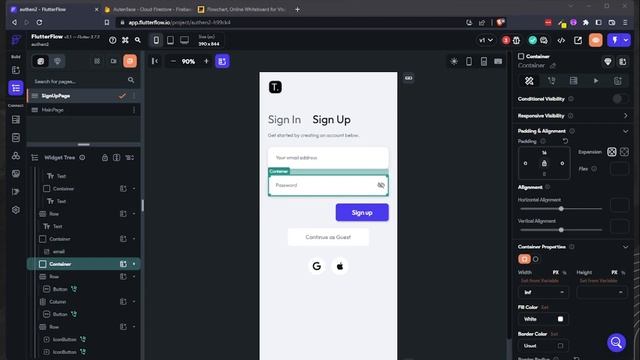The image size is (640, 360).
Task: Collapse the left panel arrow icon
Action: tap(155, 61)
